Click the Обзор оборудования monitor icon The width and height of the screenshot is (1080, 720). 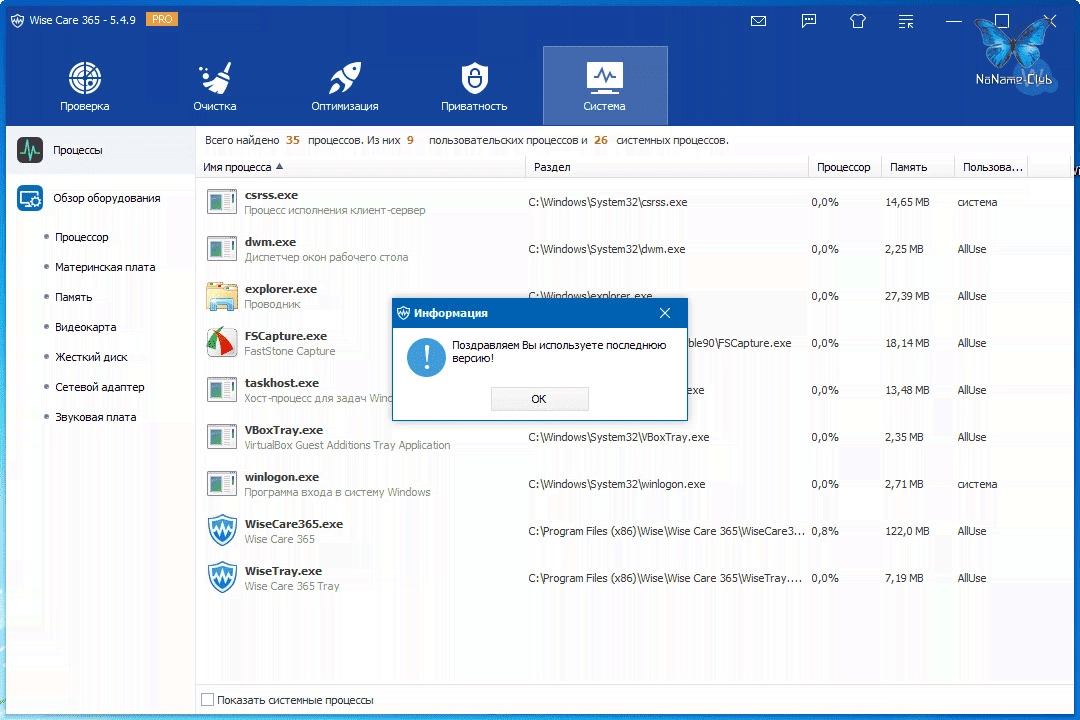click(x=30, y=198)
